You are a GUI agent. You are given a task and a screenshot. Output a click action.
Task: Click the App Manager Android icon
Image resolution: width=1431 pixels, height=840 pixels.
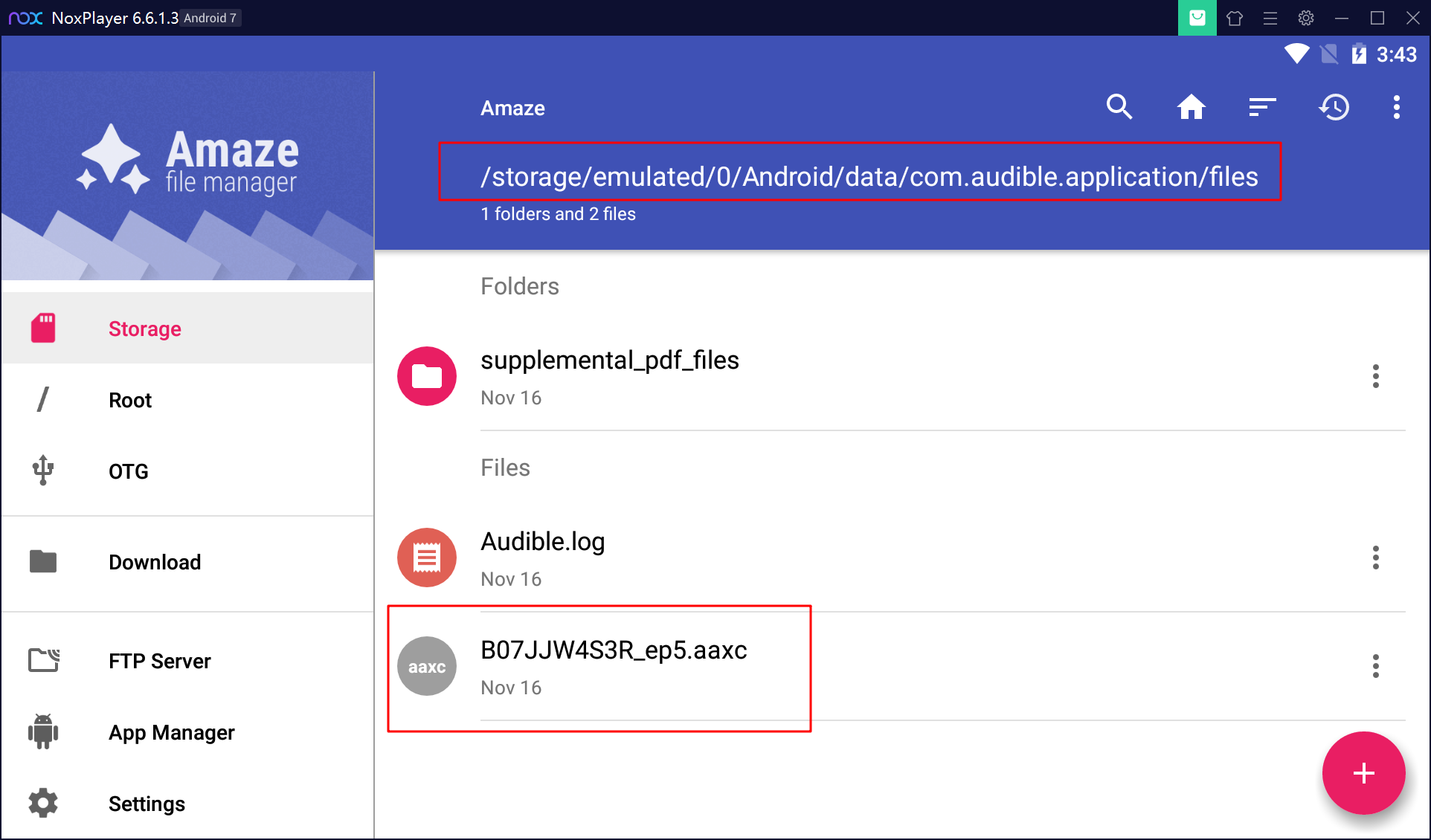43,731
